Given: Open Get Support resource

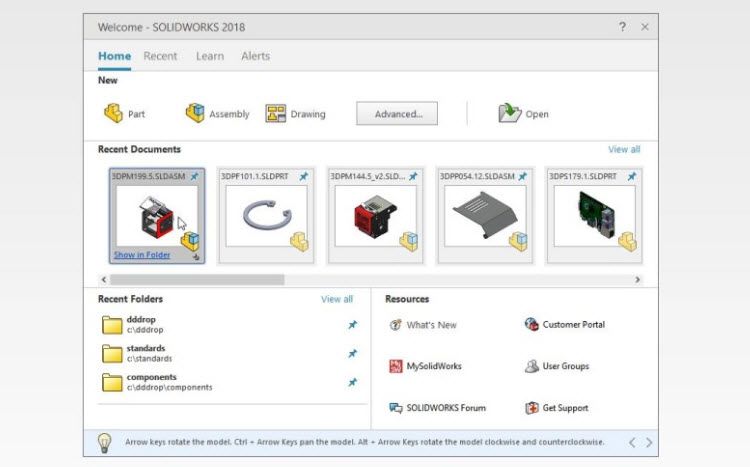Looking at the screenshot, I should pos(556,408).
